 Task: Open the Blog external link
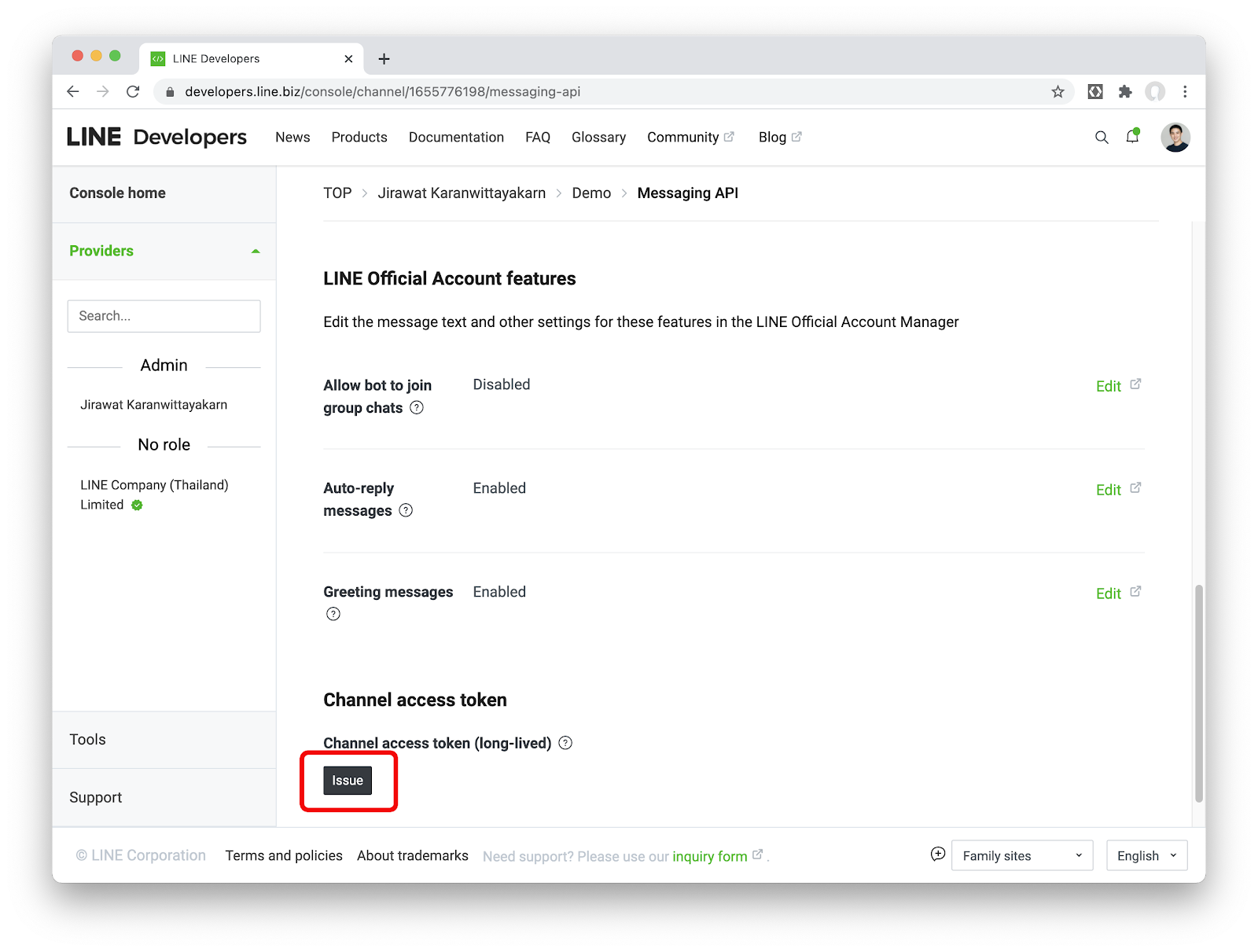pos(780,138)
